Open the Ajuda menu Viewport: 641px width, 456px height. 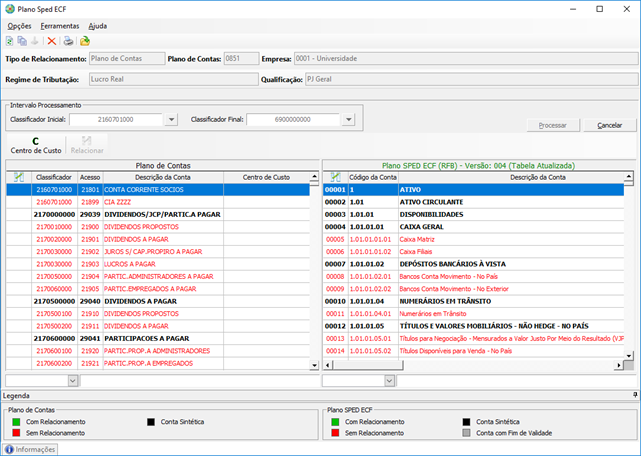[x=98, y=26]
